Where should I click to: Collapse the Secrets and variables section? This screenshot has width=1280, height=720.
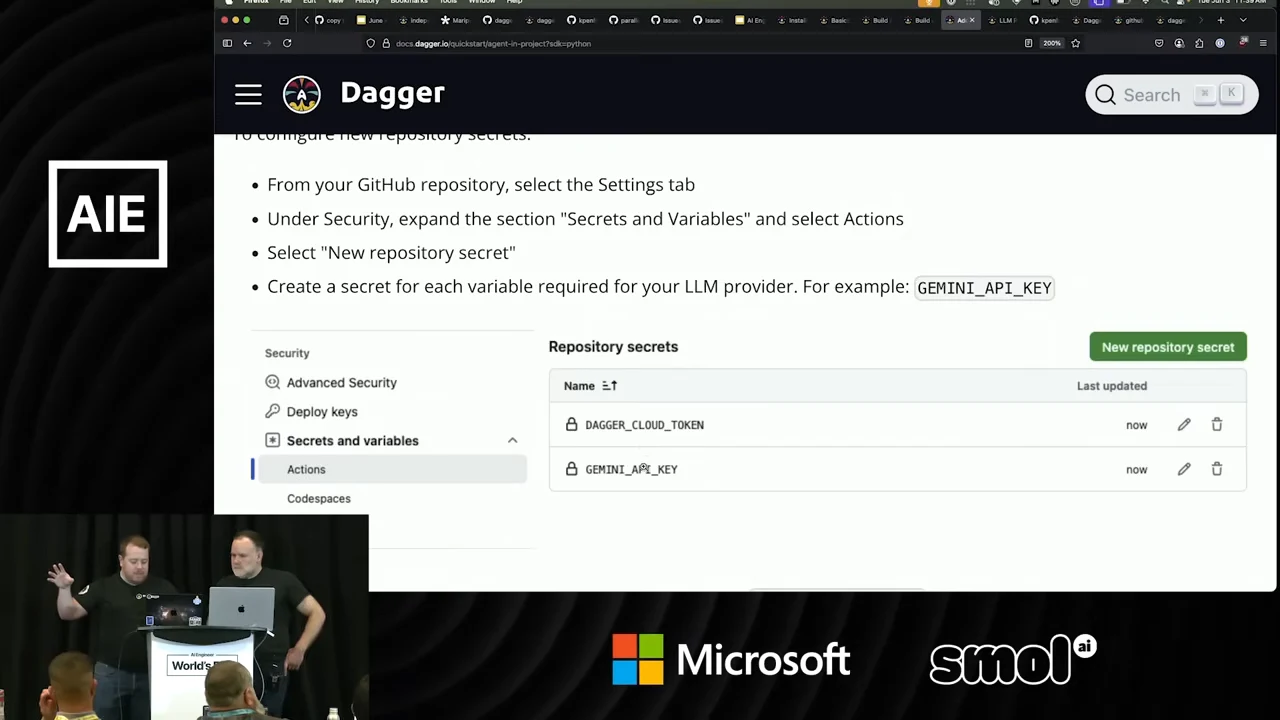click(x=512, y=441)
